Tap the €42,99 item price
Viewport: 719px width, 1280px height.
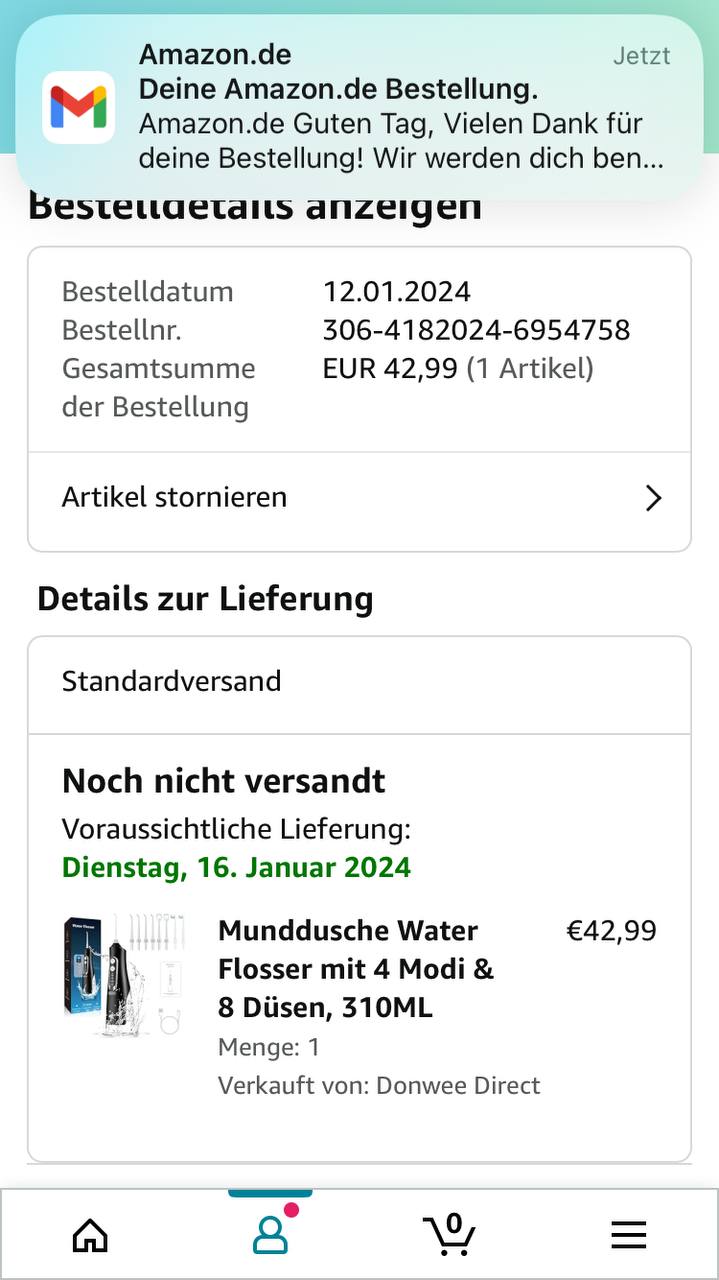pyautogui.click(x=611, y=931)
